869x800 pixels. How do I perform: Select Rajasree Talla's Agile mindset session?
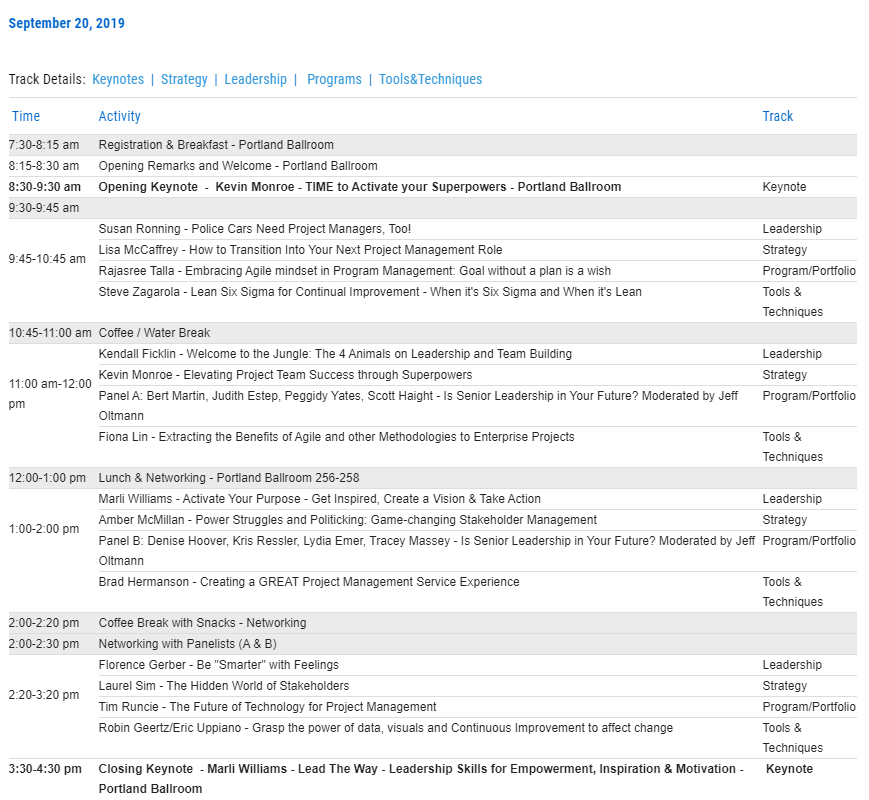pyautogui.click(x=355, y=271)
